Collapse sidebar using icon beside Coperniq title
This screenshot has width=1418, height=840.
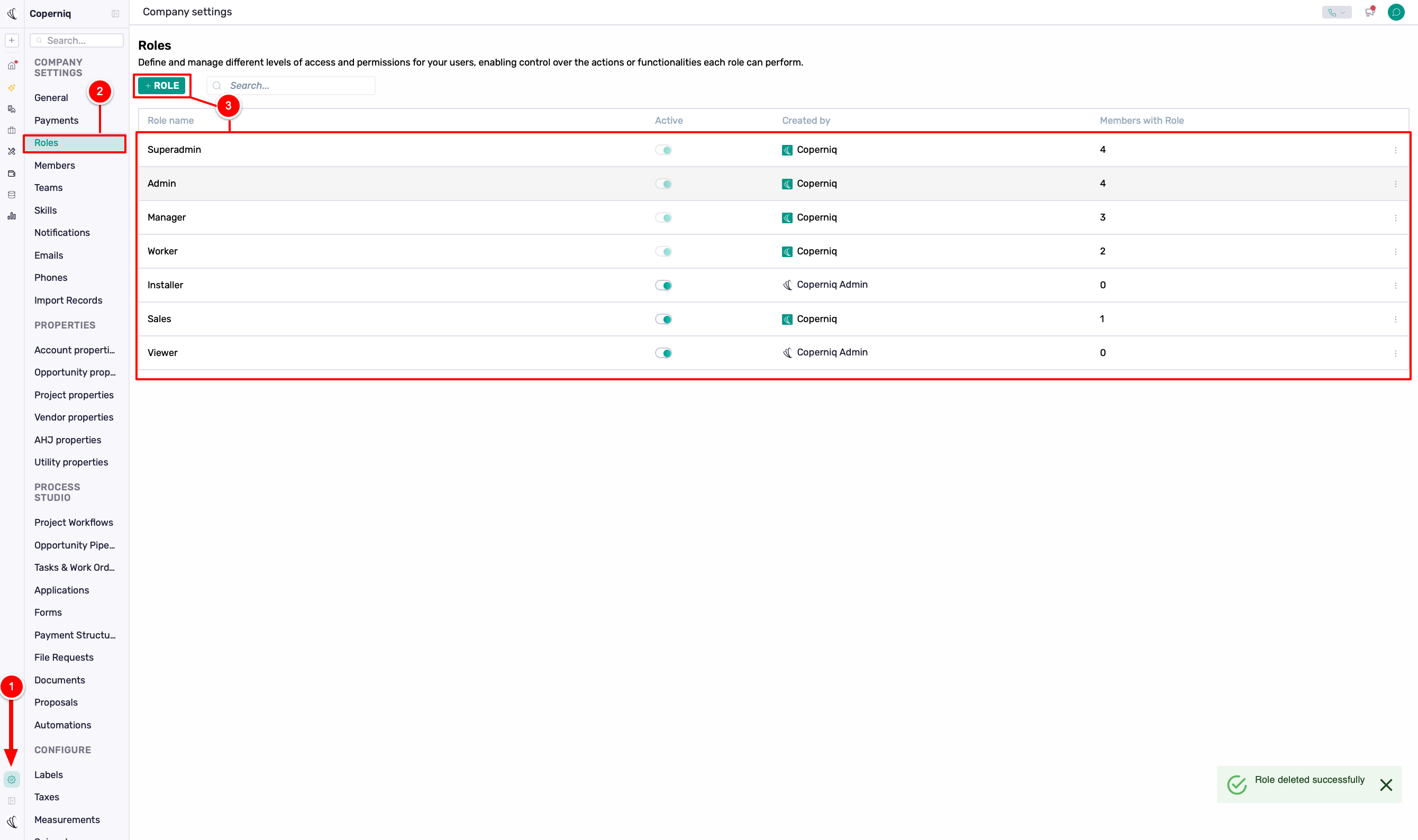point(115,14)
